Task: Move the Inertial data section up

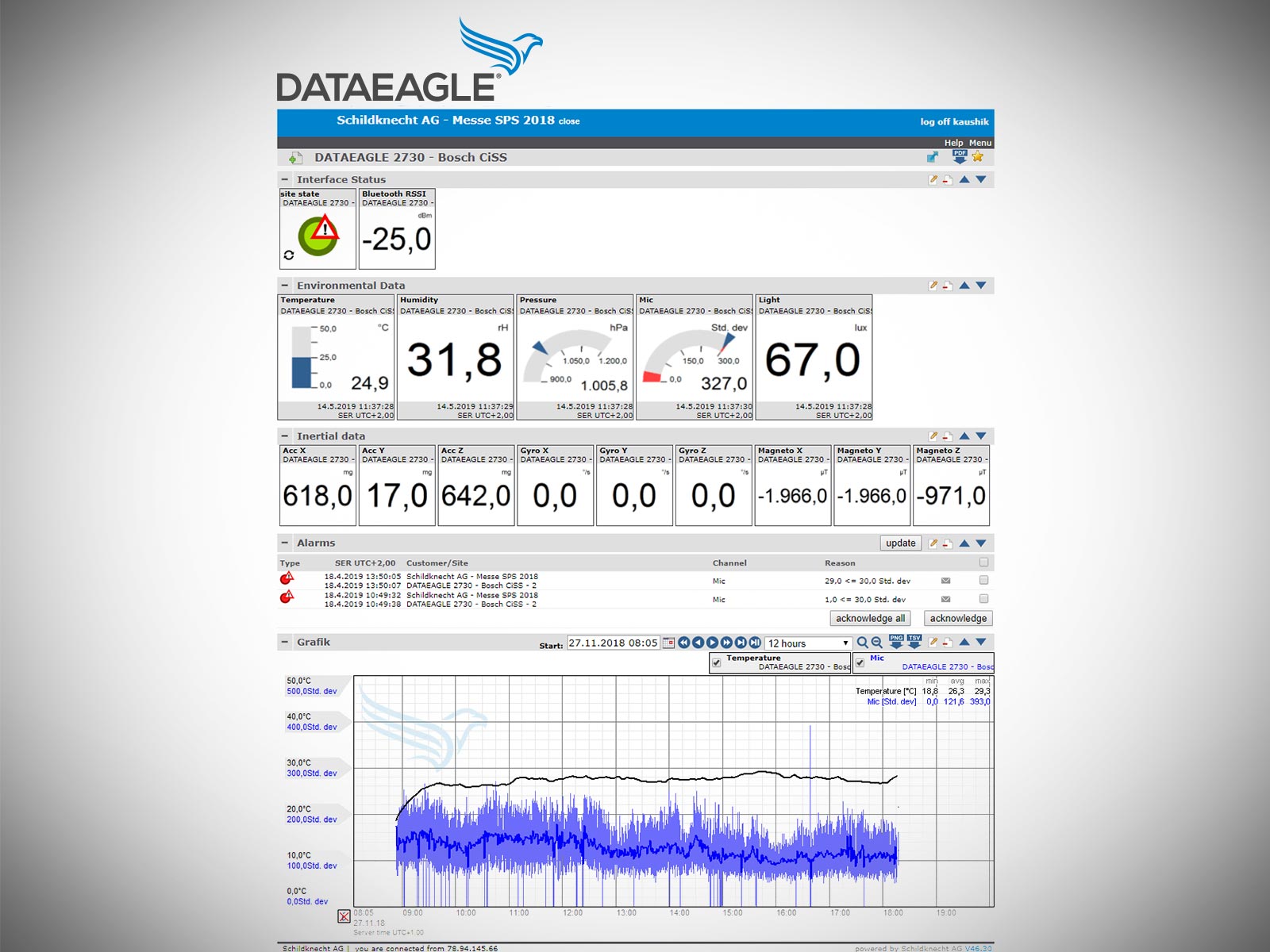Action: (964, 436)
